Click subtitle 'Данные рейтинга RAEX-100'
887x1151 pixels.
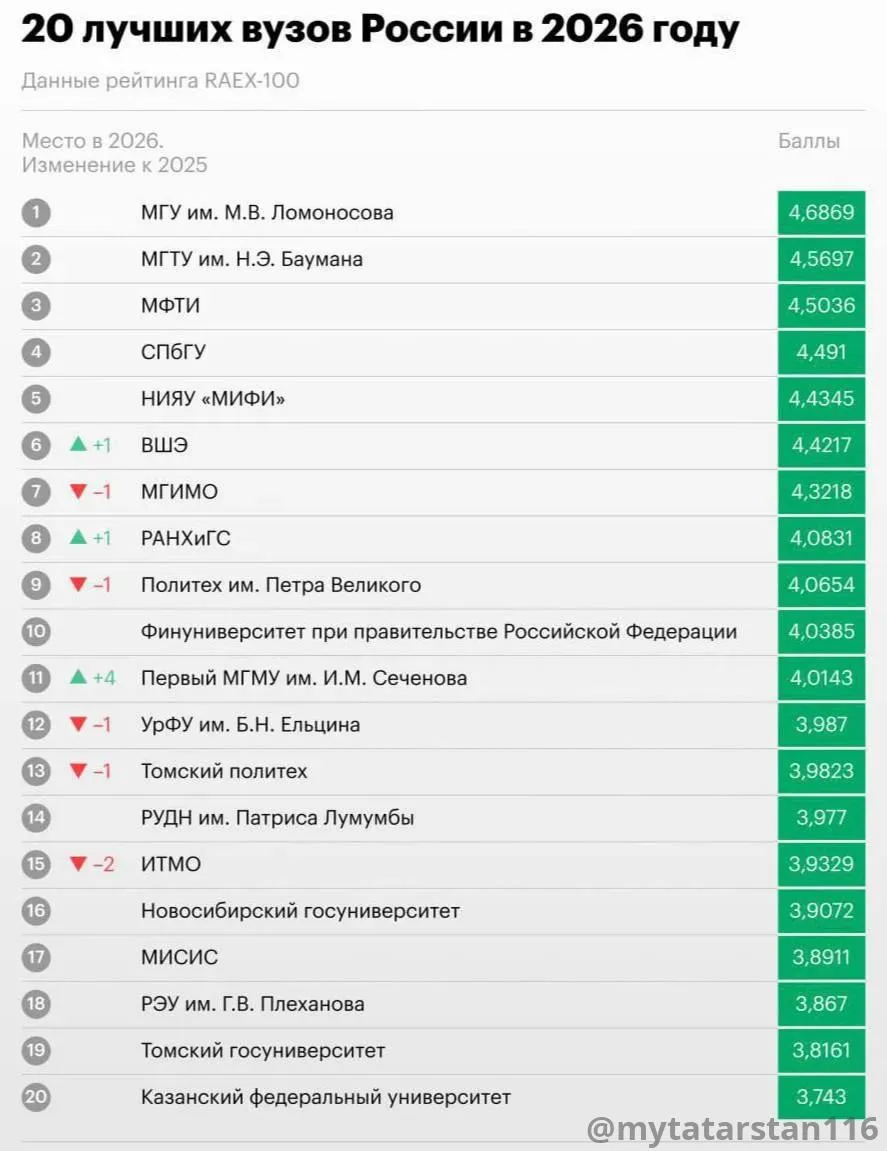point(161,80)
